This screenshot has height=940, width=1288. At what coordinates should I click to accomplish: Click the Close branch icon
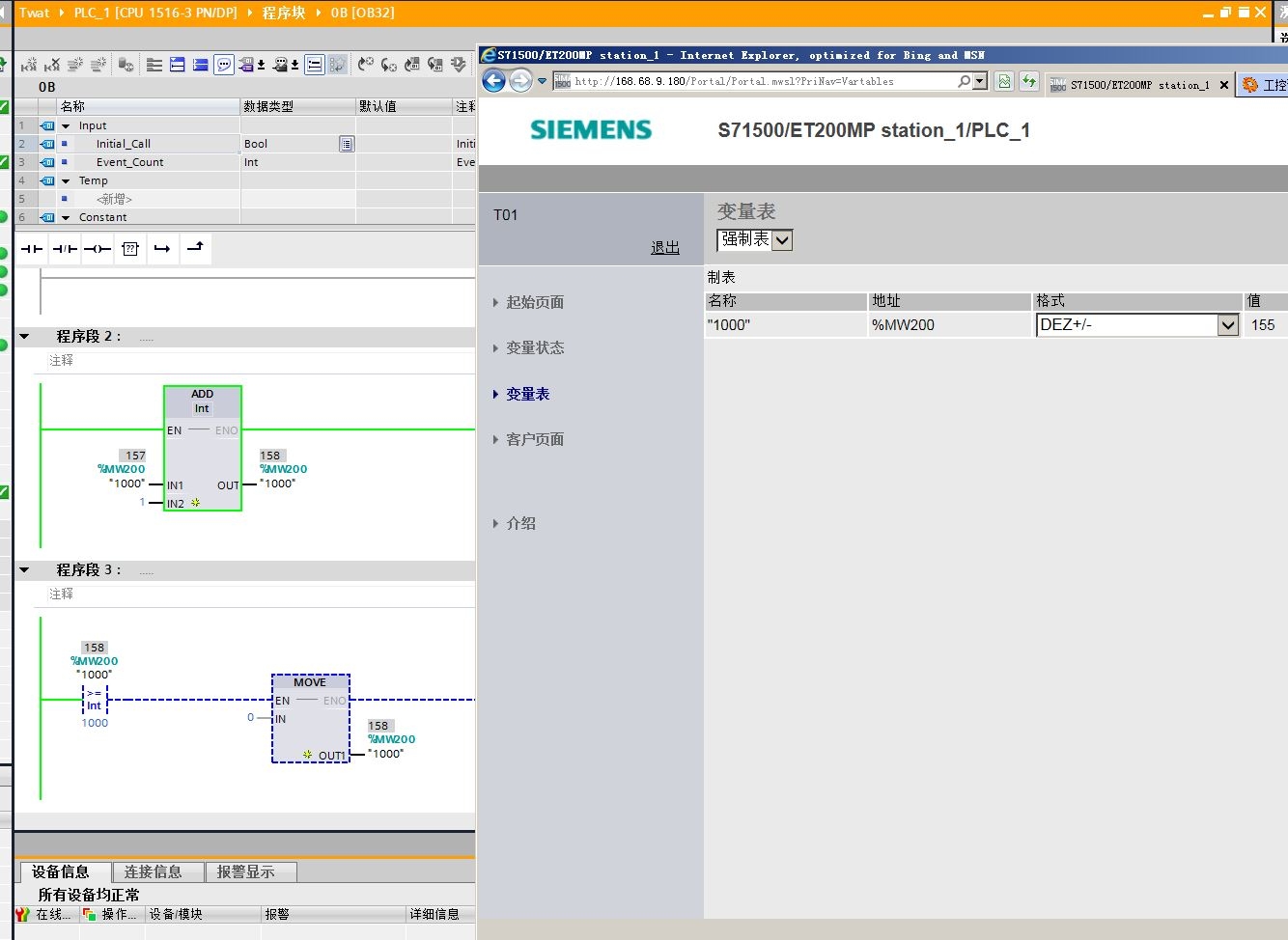[195, 248]
